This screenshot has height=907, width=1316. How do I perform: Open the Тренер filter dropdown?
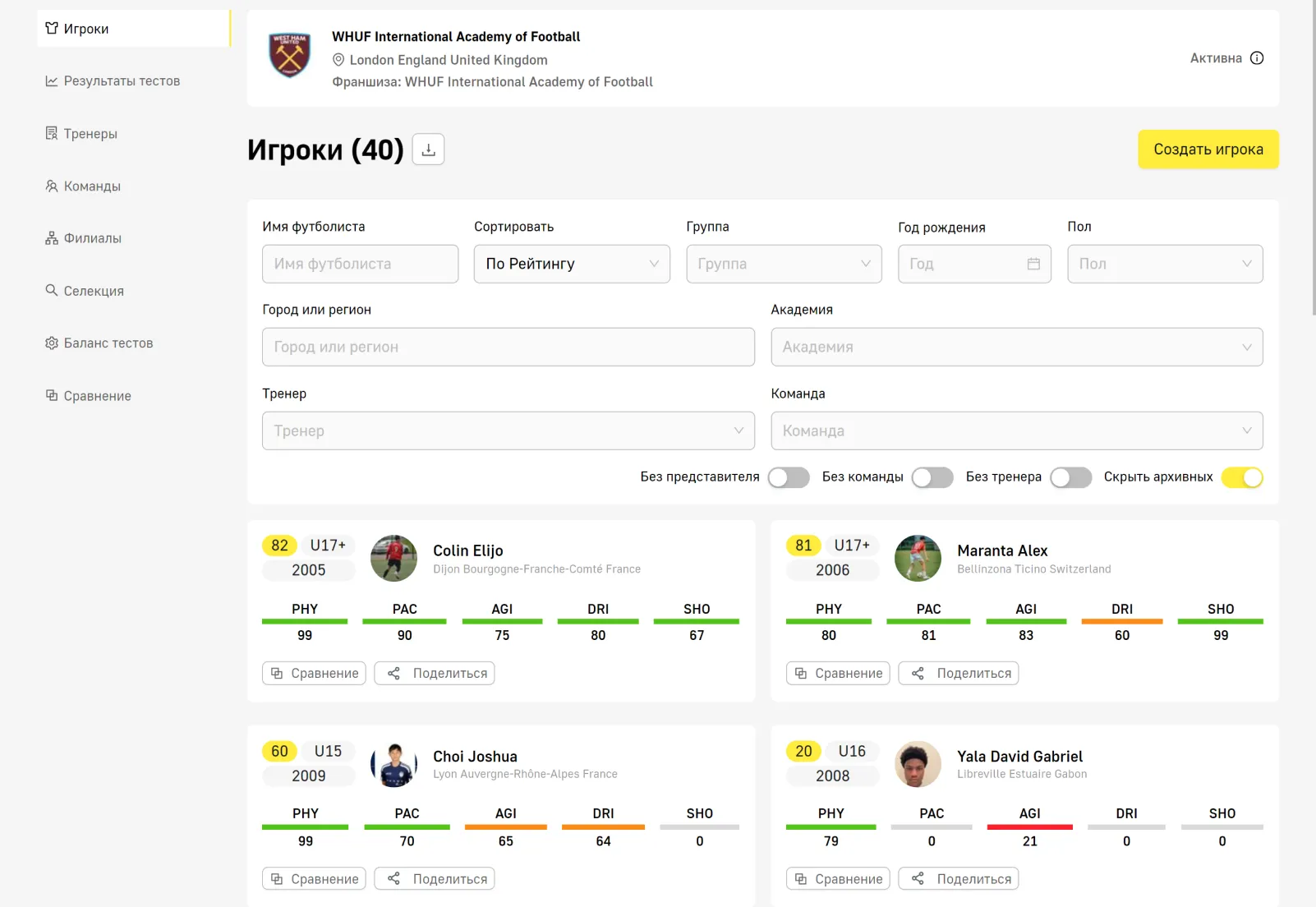(x=508, y=430)
